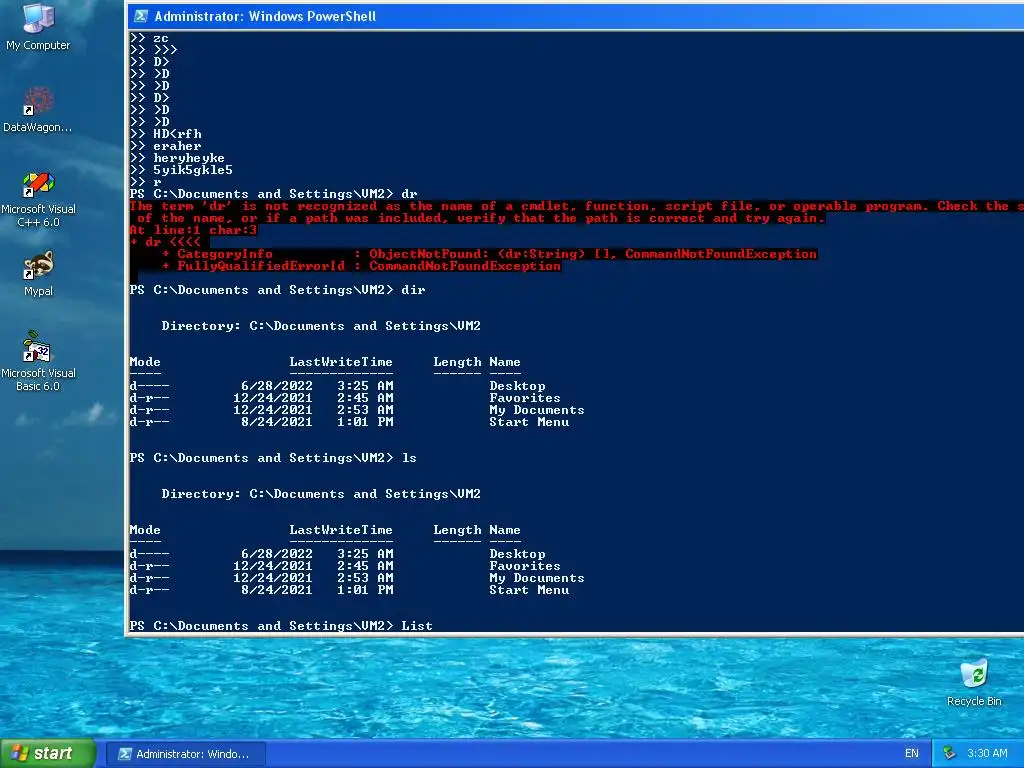Image resolution: width=1024 pixels, height=768 pixels.
Task: Click the 'List' text on the last prompt line
Action: click(x=417, y=626)
